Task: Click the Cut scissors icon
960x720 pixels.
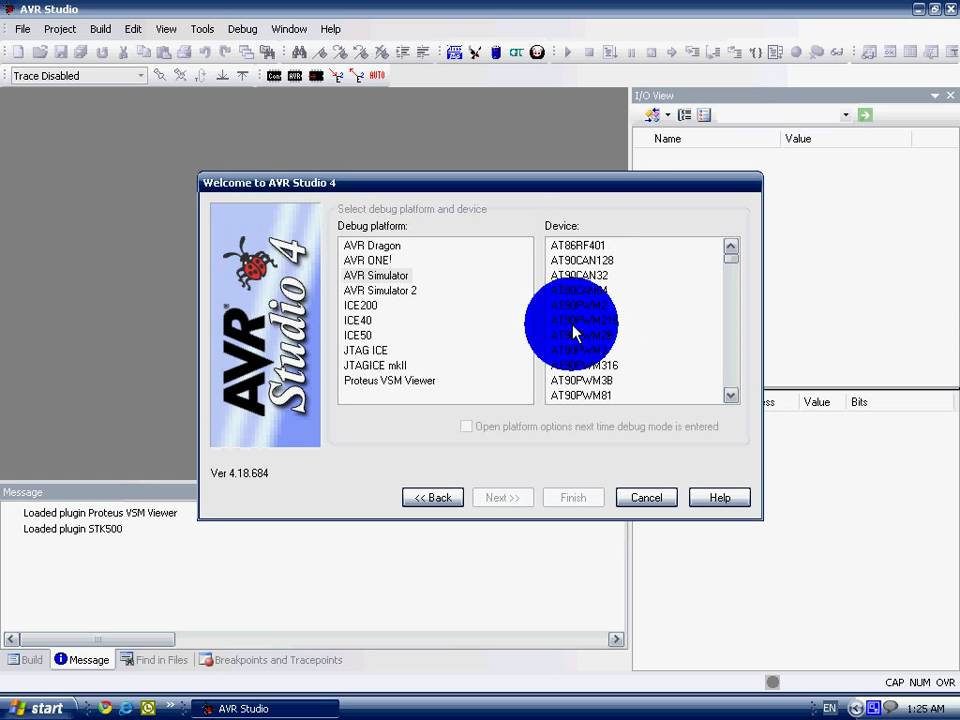Action: 123,52
